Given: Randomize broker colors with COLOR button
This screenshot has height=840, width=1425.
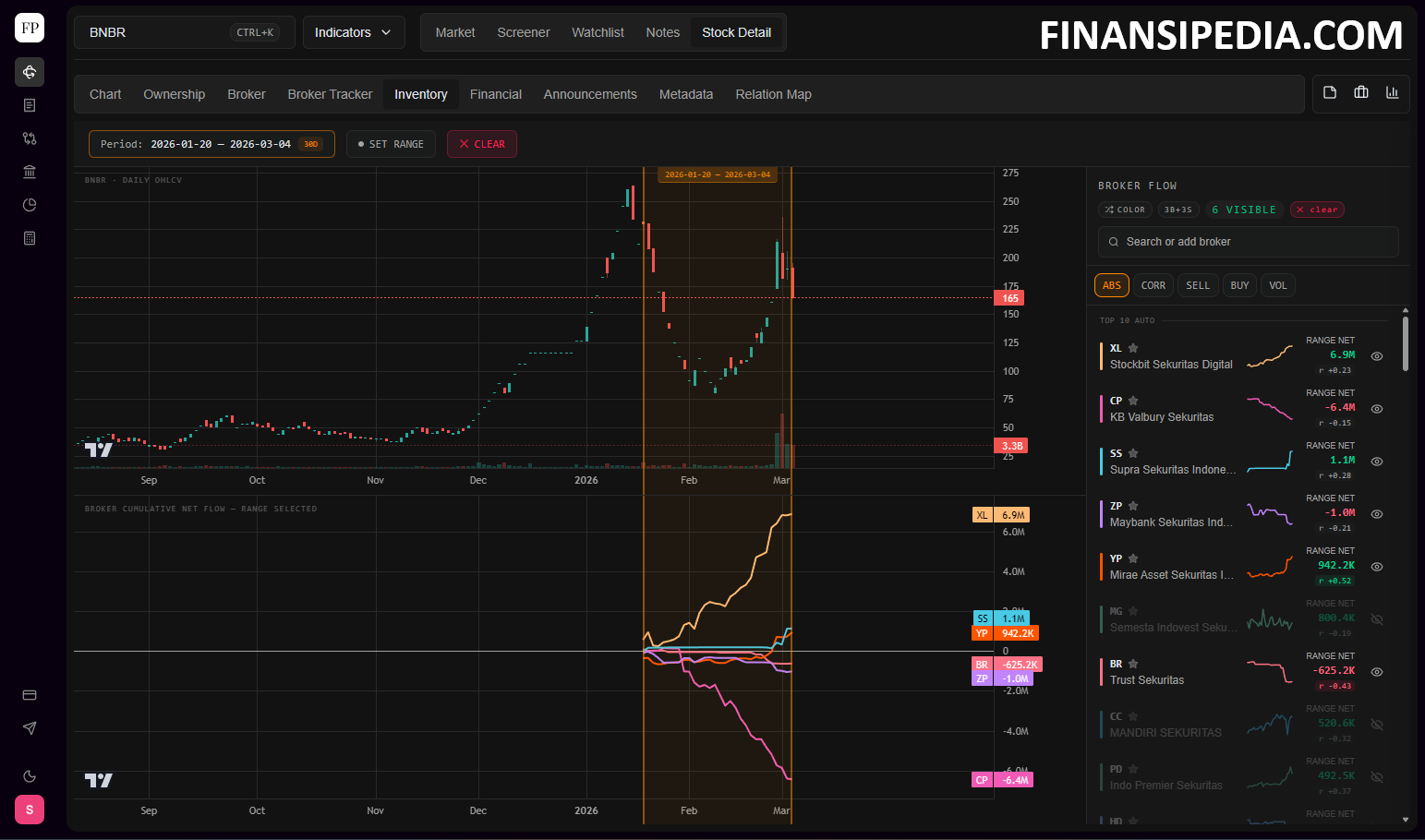Looking at the screenshot, I should click(x=1125, y=210).
